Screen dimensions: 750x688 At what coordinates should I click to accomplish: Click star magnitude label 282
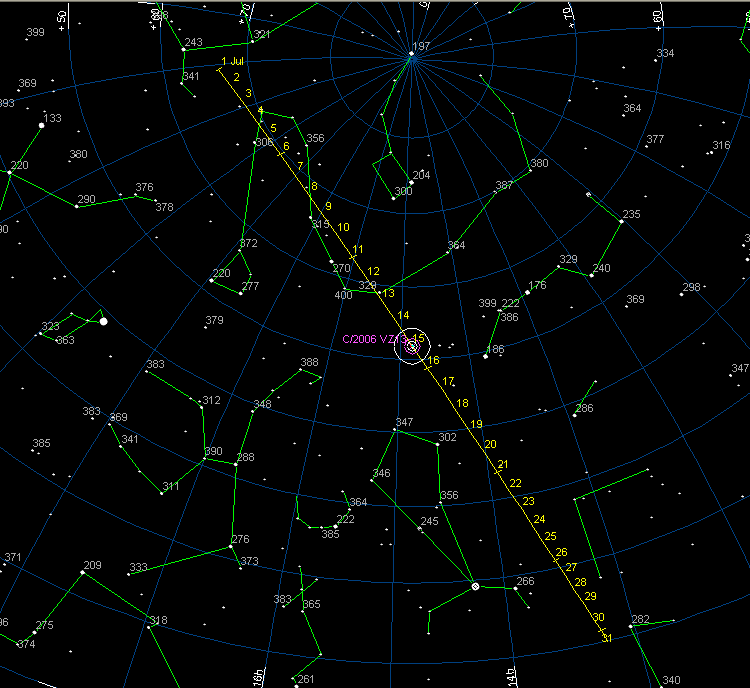click(640, 620)
